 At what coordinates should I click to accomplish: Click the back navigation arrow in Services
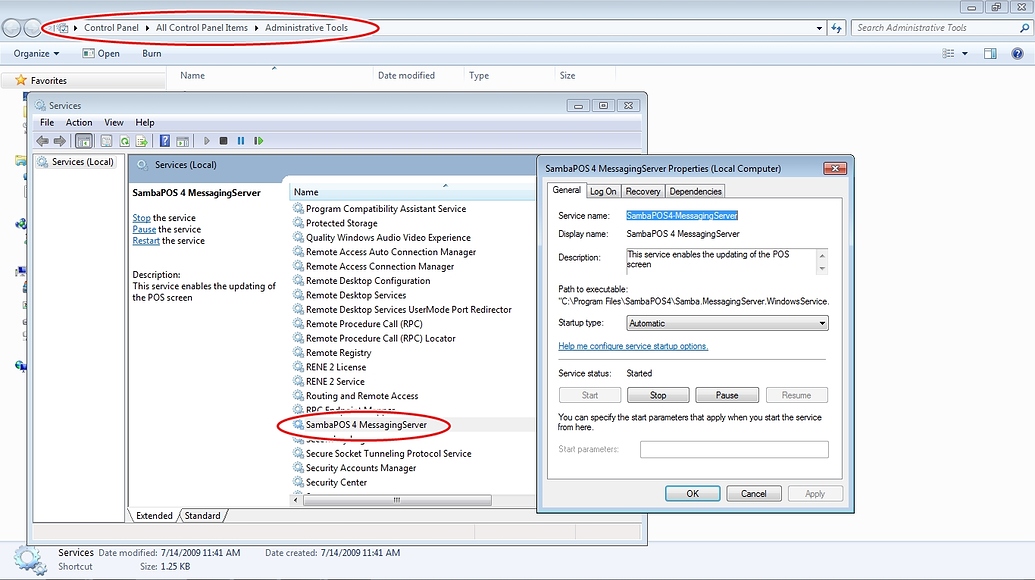41,140
